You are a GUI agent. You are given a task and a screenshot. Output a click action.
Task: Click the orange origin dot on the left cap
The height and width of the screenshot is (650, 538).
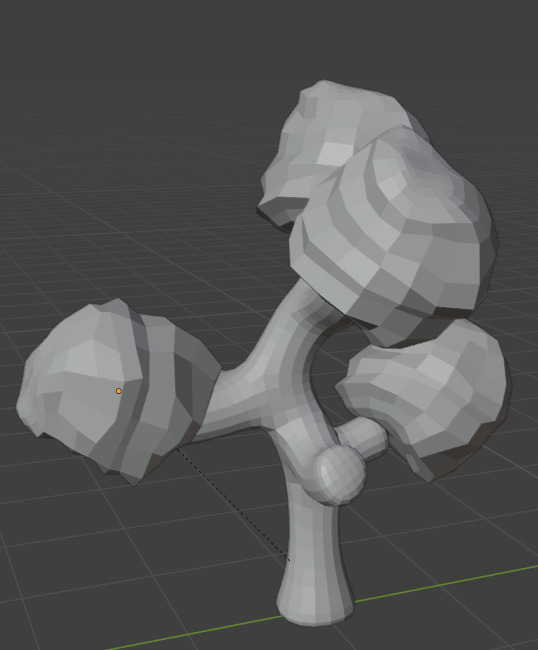[119, 391]
